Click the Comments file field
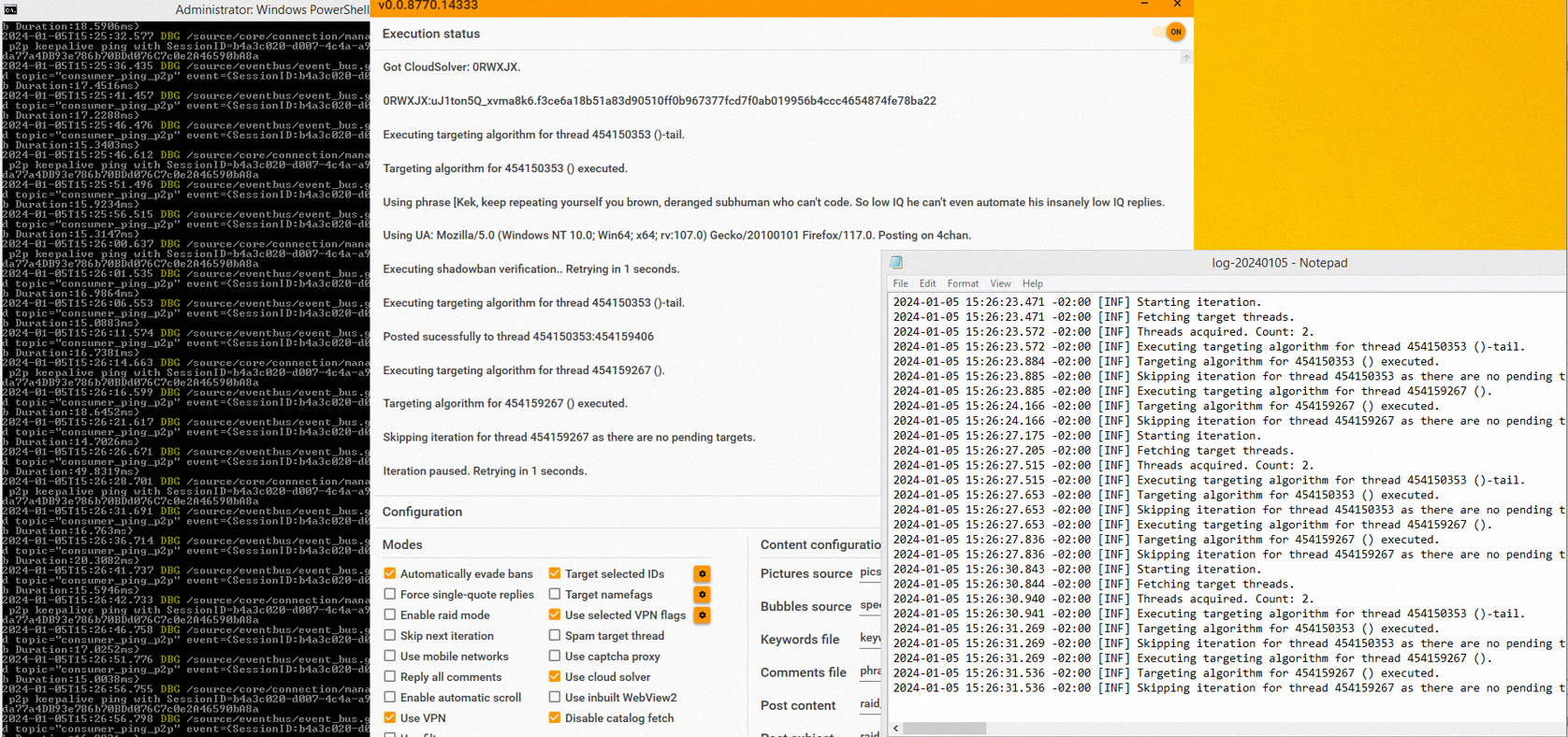 pos(870,672)
